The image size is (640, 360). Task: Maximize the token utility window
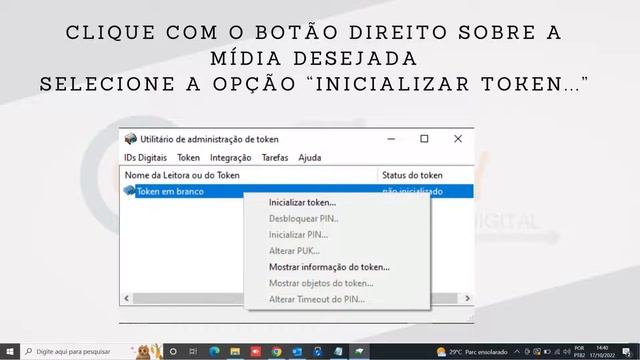(x=424, y=139)
